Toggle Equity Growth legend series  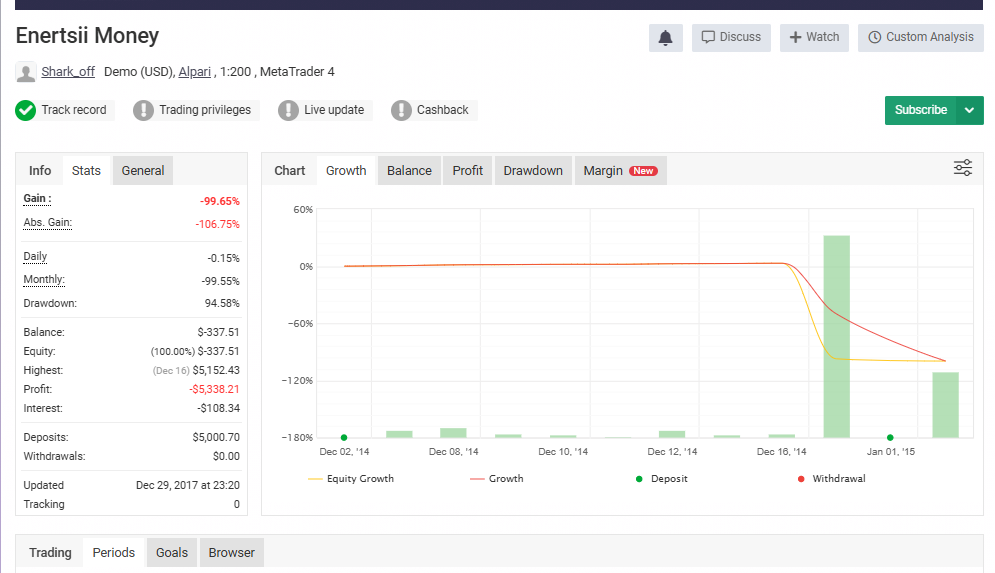point(351,478)
